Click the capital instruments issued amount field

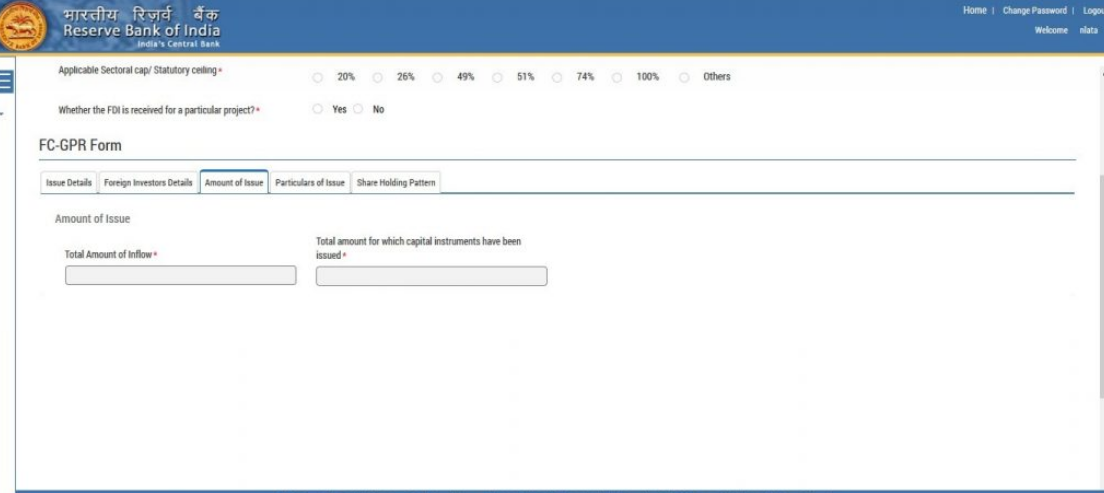[x=431, y=276]
